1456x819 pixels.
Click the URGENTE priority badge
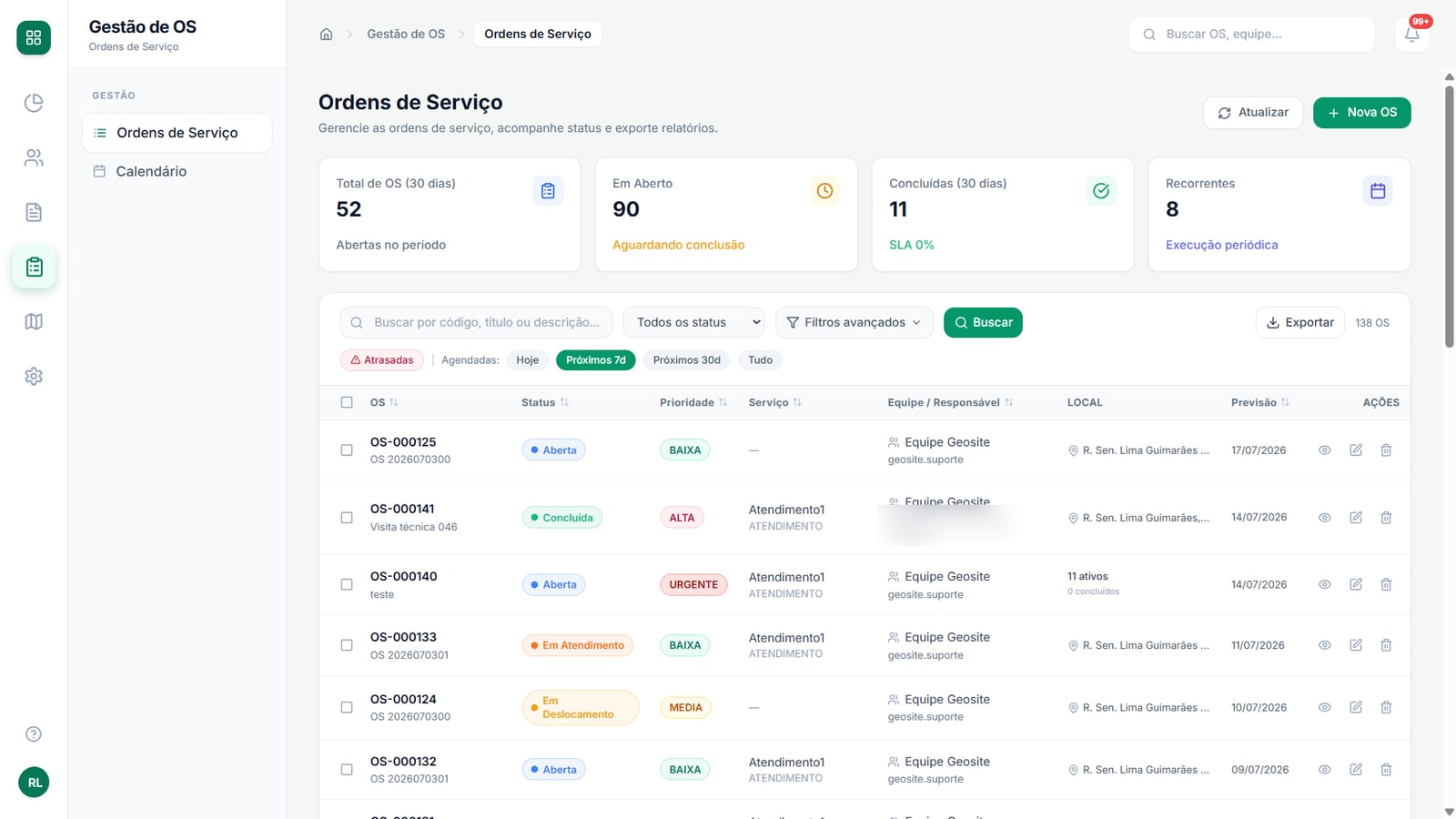693,585
